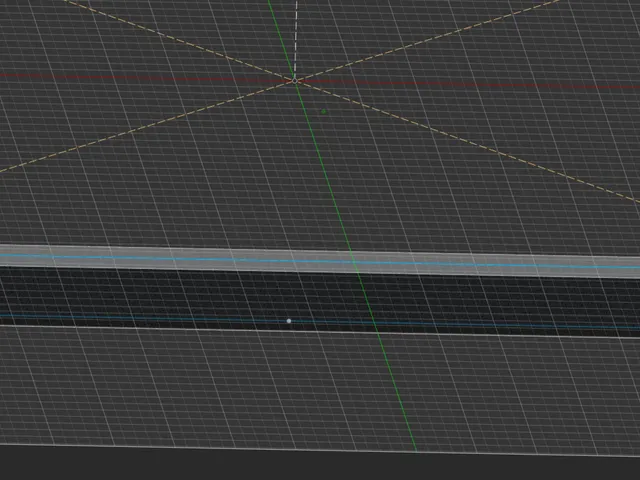The height and width of the screenshot is (480, 640).
Task: Select the small green dot beside the green axis
Action: tap(324, 111)
